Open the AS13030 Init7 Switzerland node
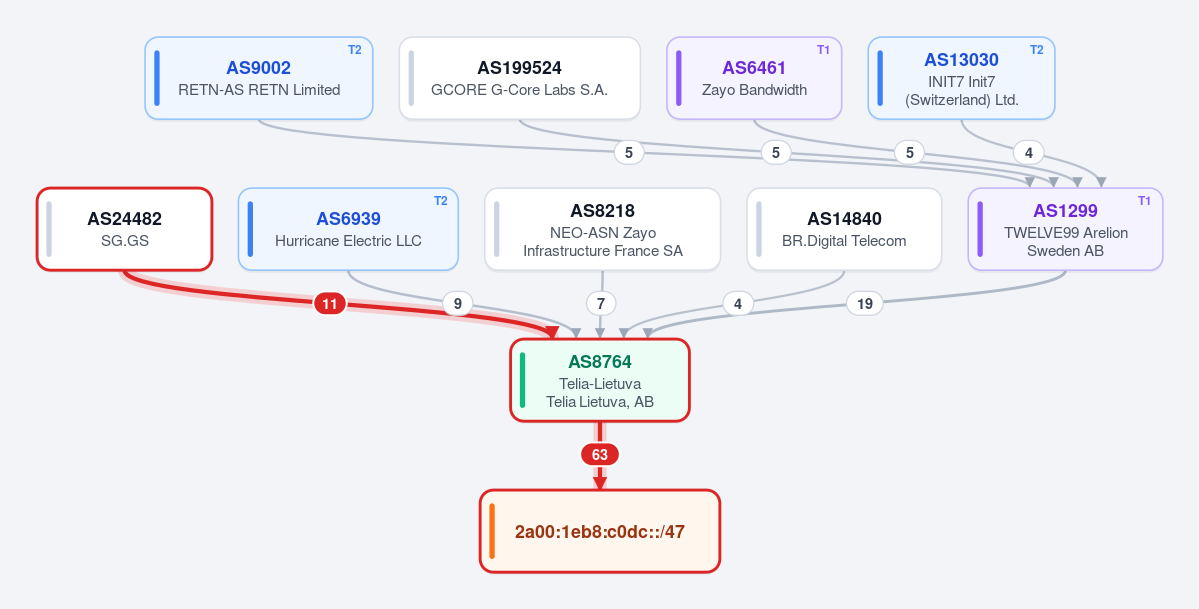The image size is (1199, 609). [x=961, y=78]
